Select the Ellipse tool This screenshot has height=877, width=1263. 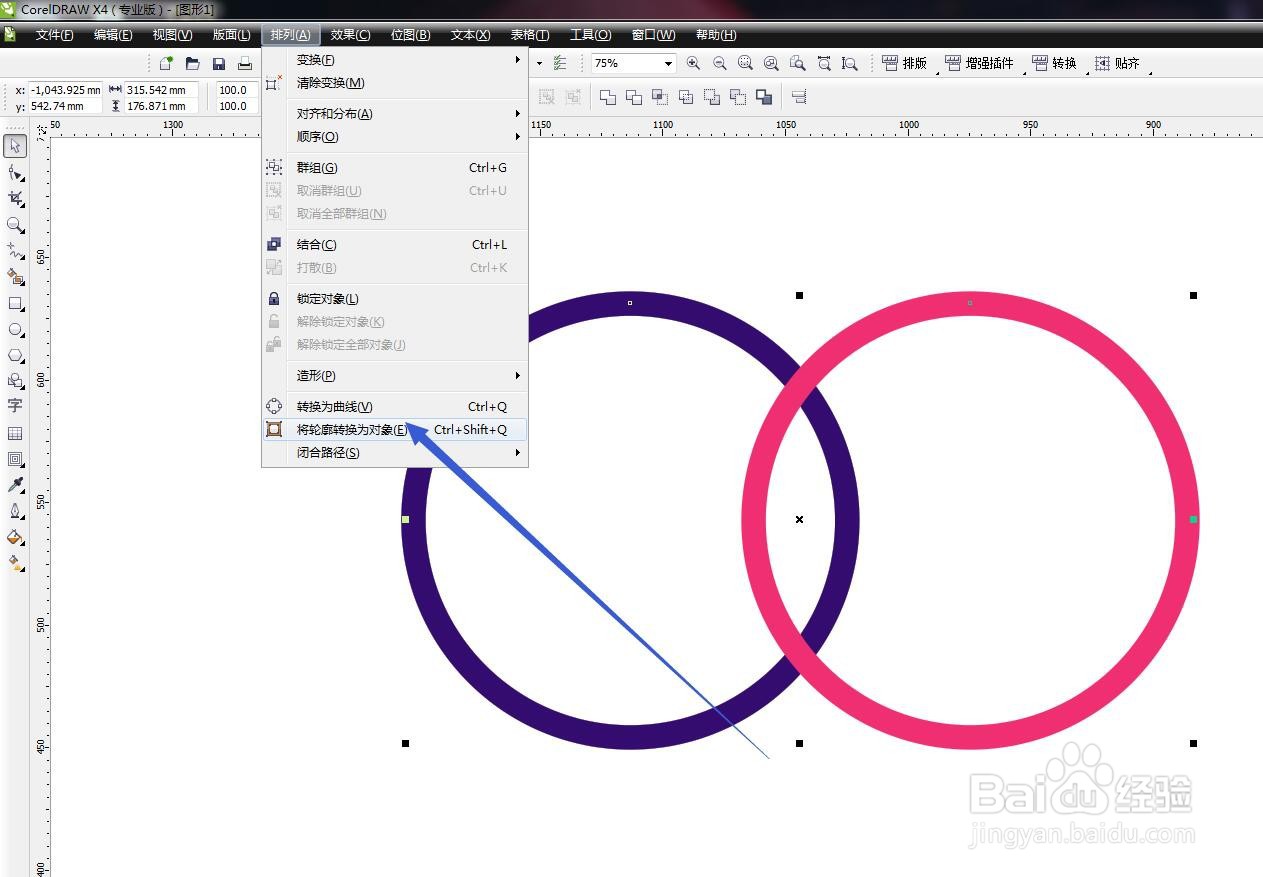click(15, 329)
